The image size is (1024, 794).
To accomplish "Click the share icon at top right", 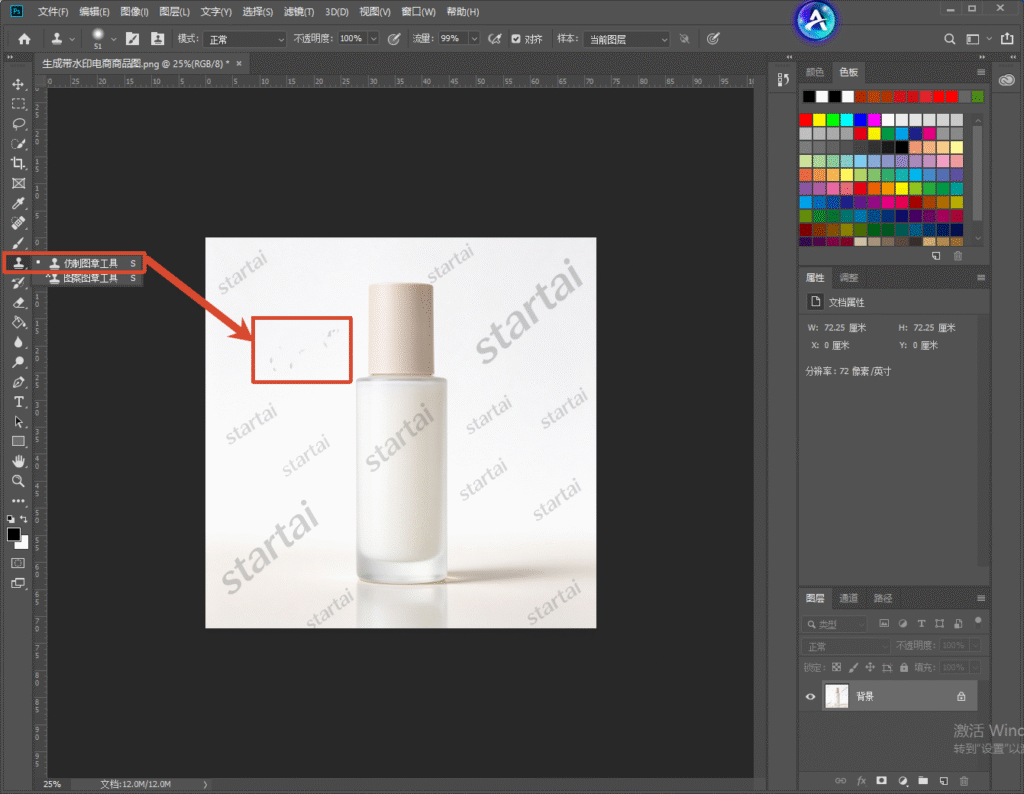I will [1007, 39].
